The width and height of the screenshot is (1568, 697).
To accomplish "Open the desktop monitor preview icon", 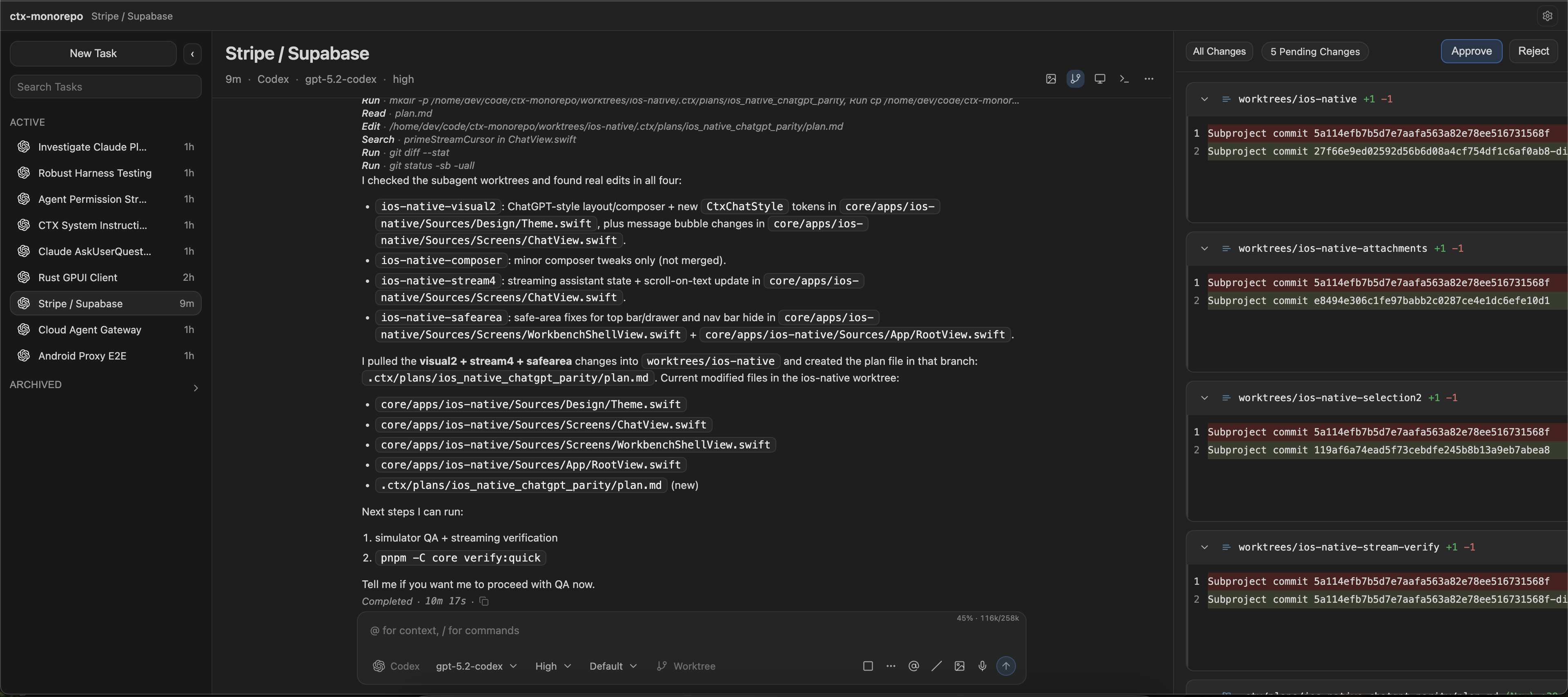I will 1099,79.
